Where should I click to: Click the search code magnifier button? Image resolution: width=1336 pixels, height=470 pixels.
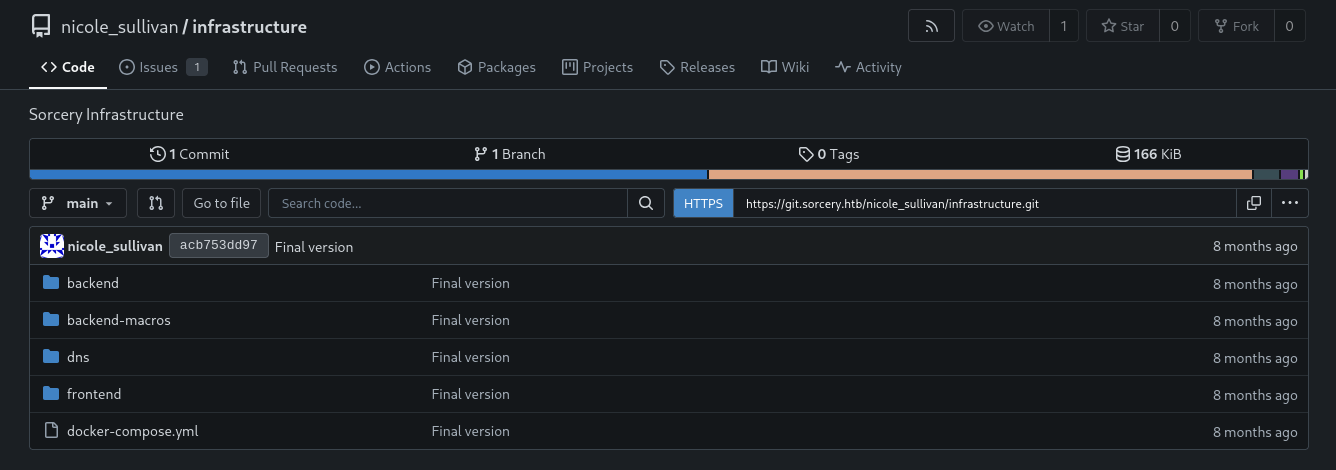[x=646, y=203]
